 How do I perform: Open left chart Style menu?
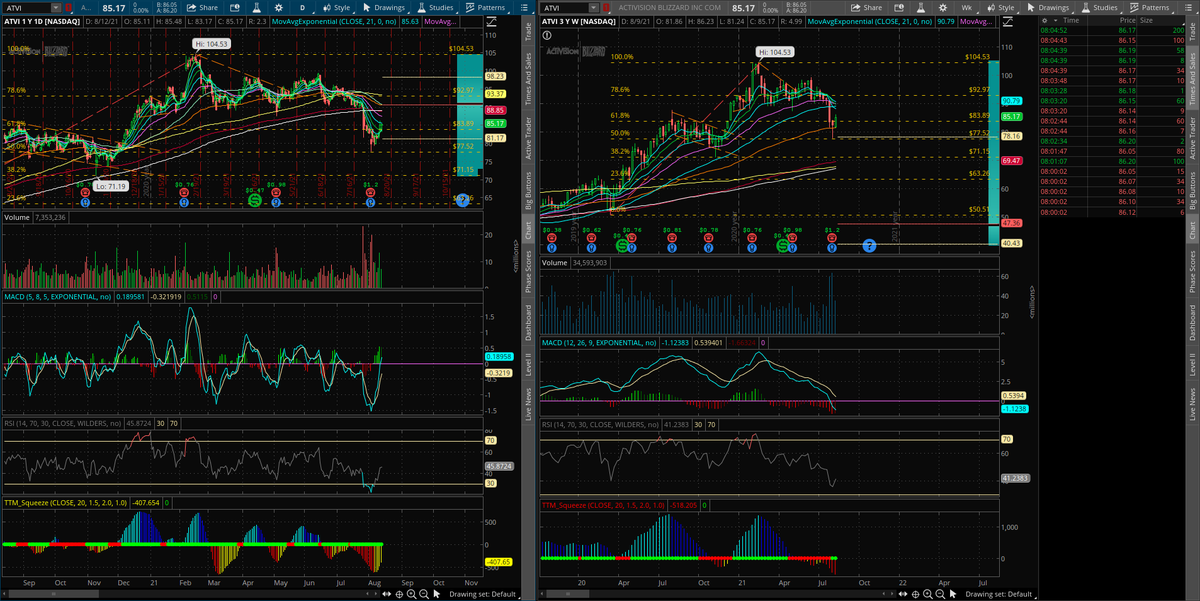pyautogui.click(x=337, y=8)
